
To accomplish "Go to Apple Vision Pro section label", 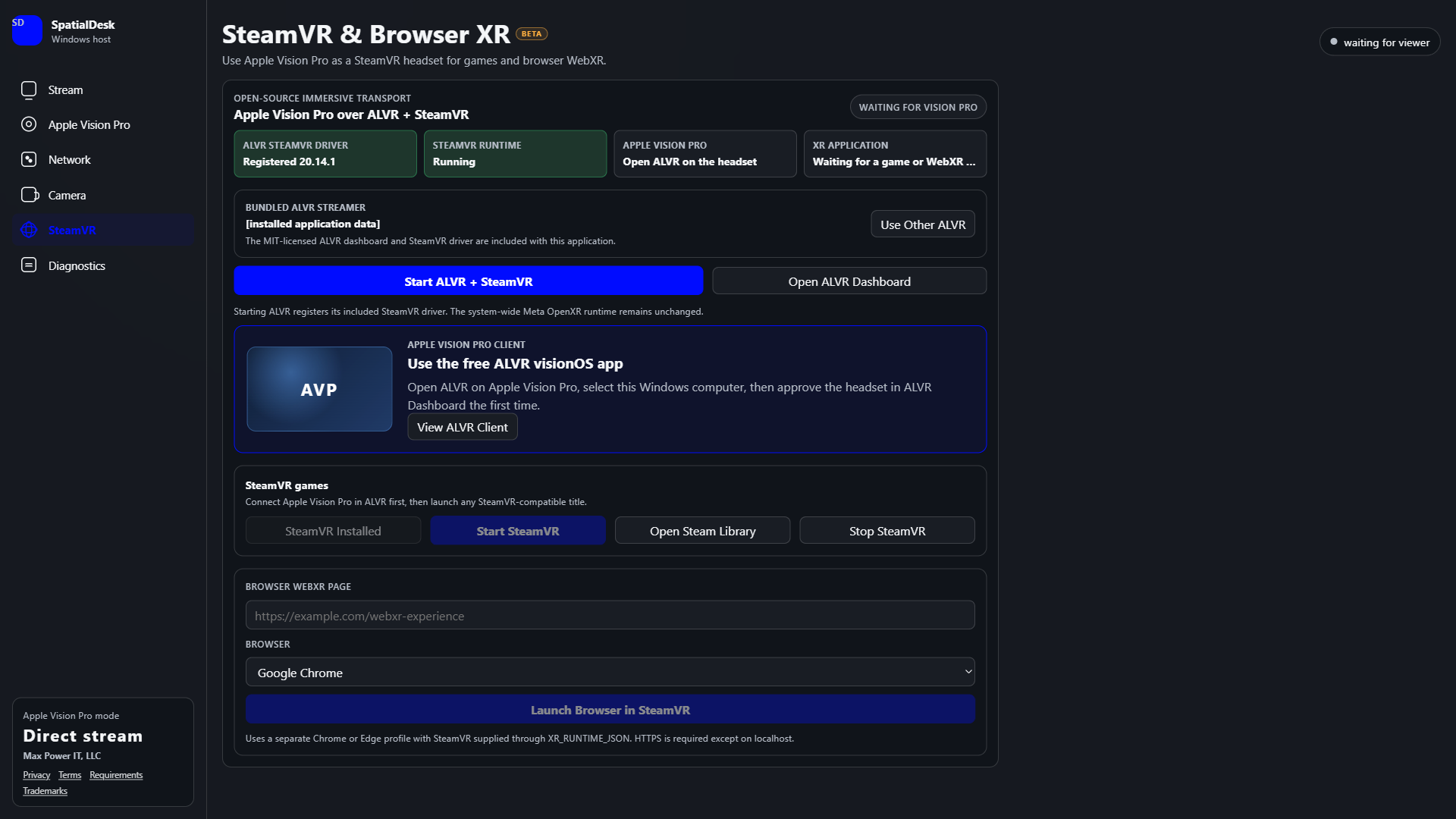I will click(x=89, y=125).
